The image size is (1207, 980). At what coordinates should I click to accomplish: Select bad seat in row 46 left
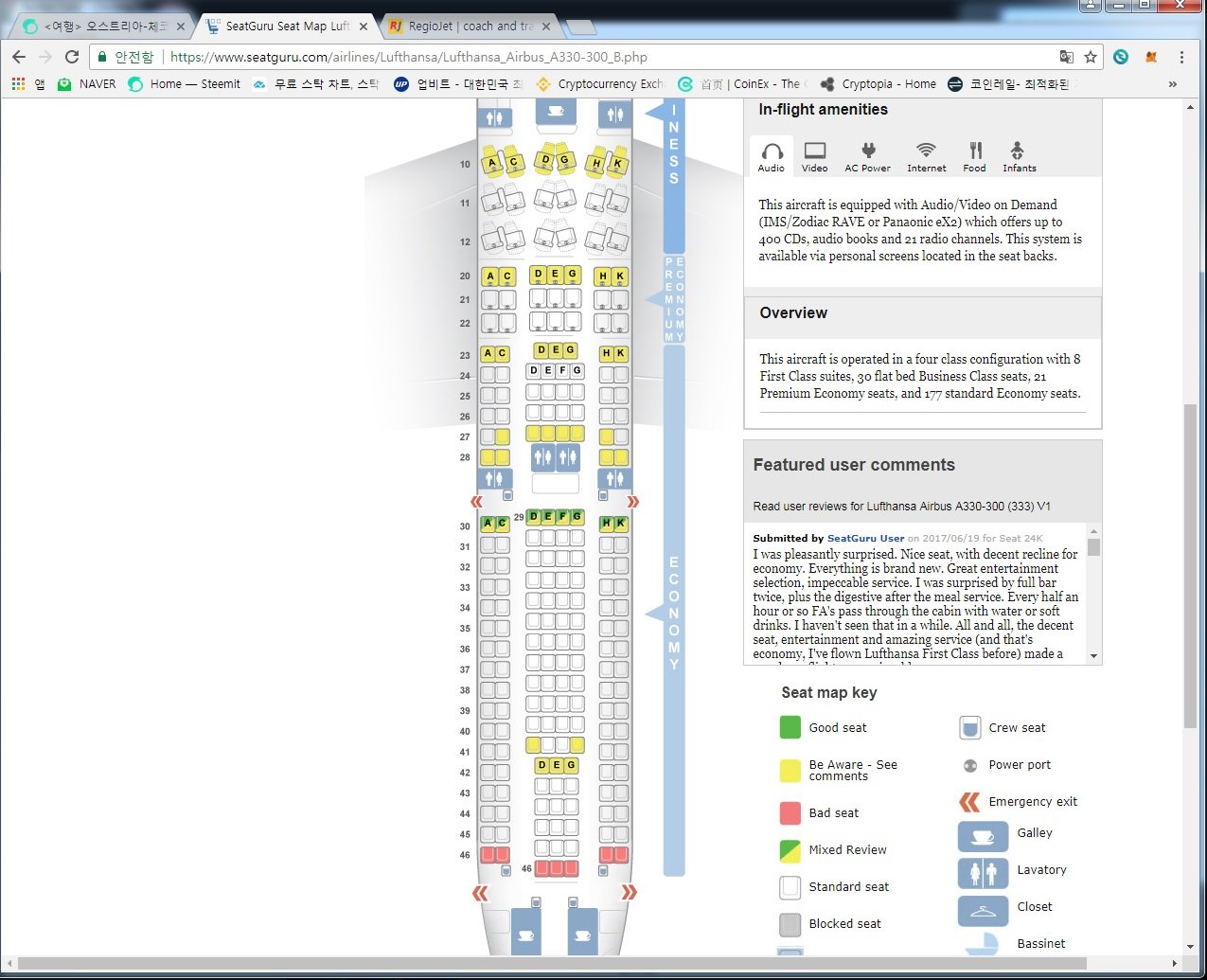point(495,854)
